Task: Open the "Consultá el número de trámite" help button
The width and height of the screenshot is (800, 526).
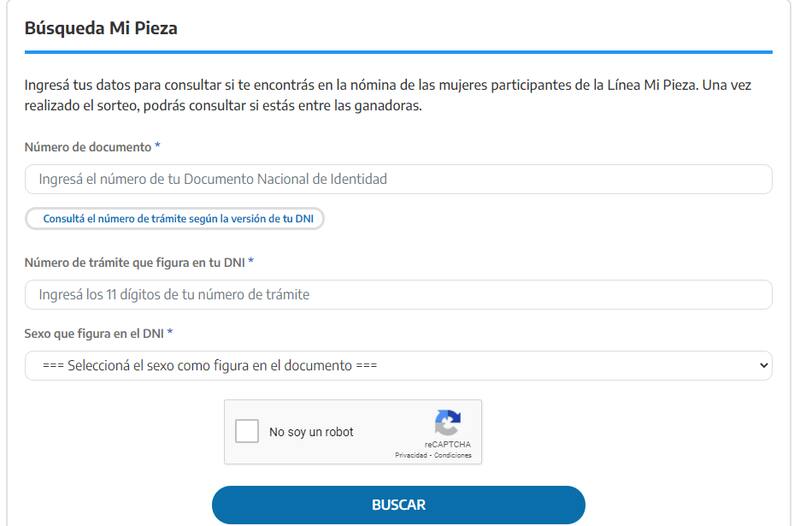Action: (x=176, y=218)
